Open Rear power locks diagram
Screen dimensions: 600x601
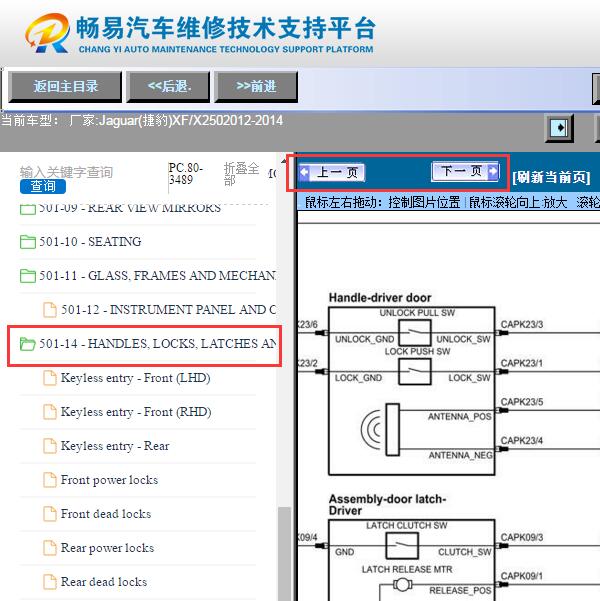(x=107, y=548)
